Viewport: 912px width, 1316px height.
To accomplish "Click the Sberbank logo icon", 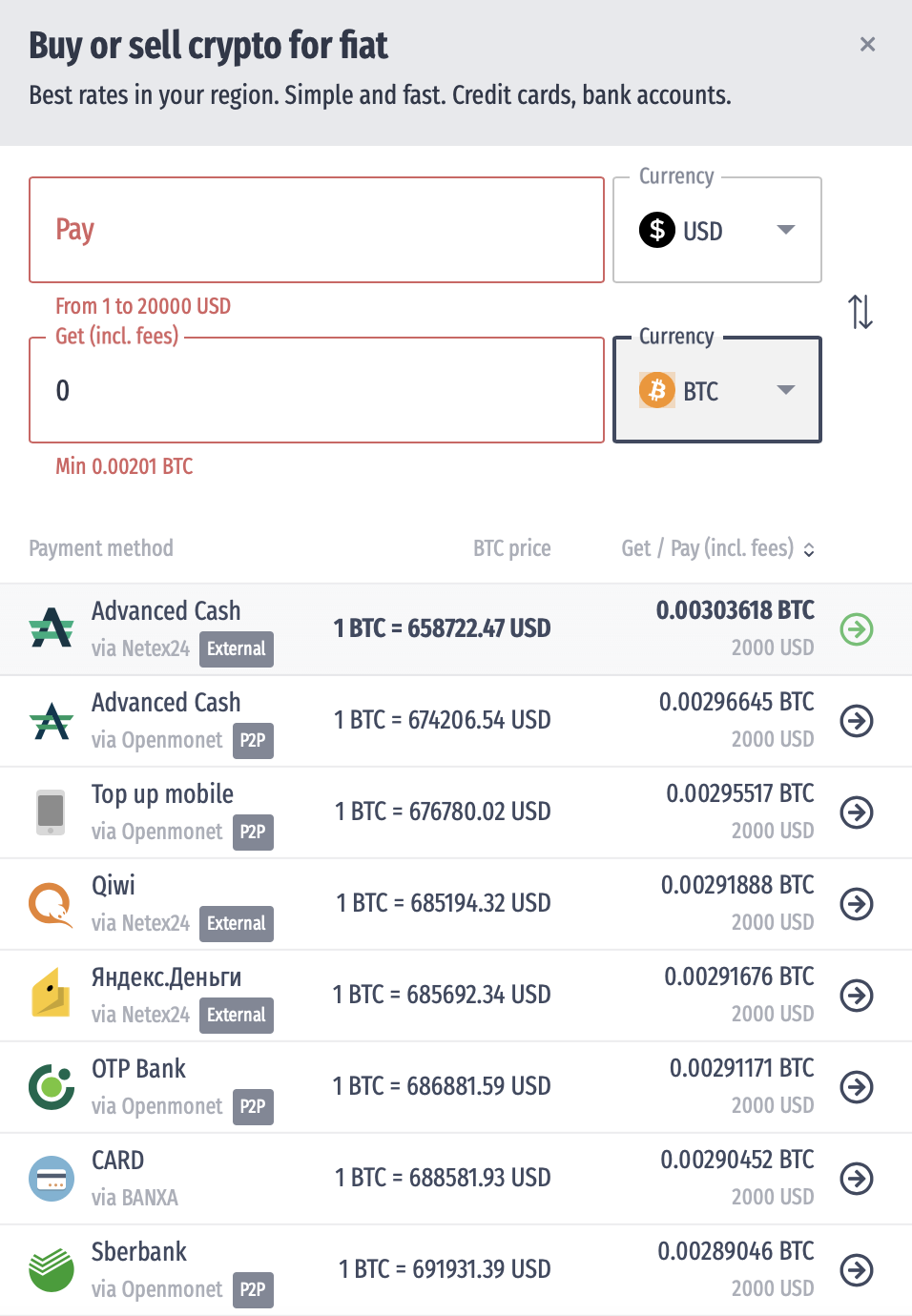I will coord(52,1270).
